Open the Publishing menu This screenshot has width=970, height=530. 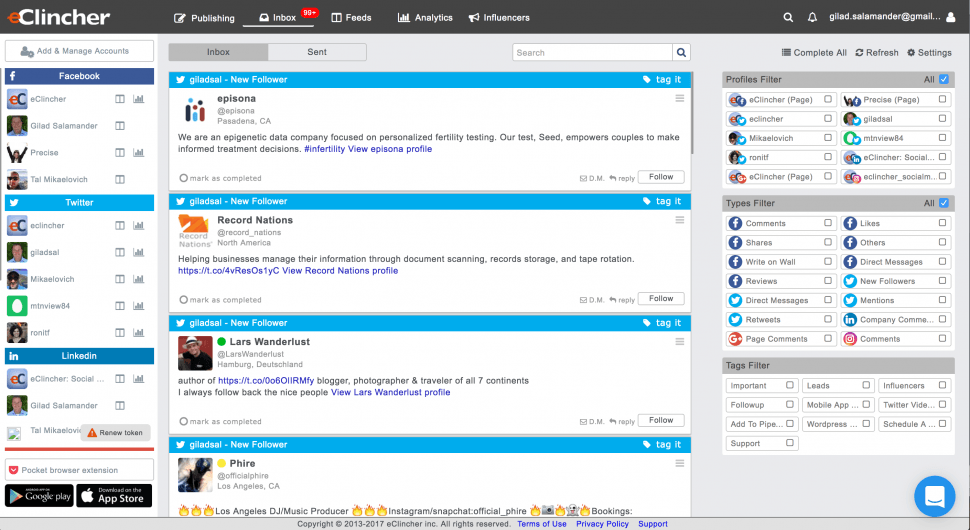point(204,18)
